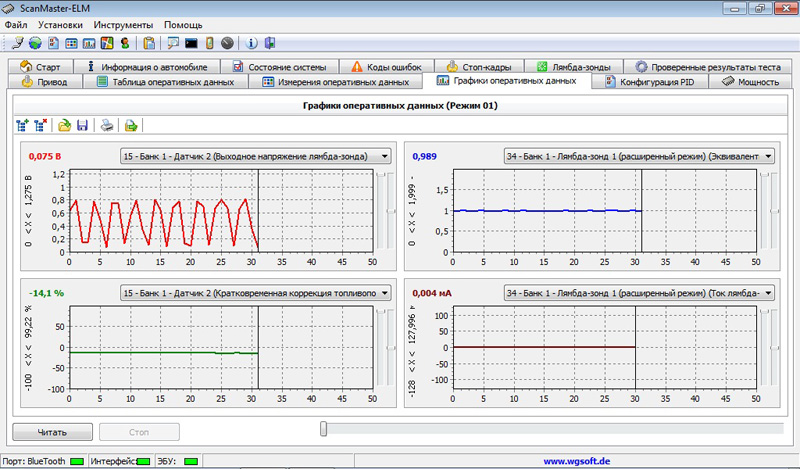Switch to Стоп-кадры tab
This screenshot has width=800, height=469.
pyautogui.click(x=479, y=67)
